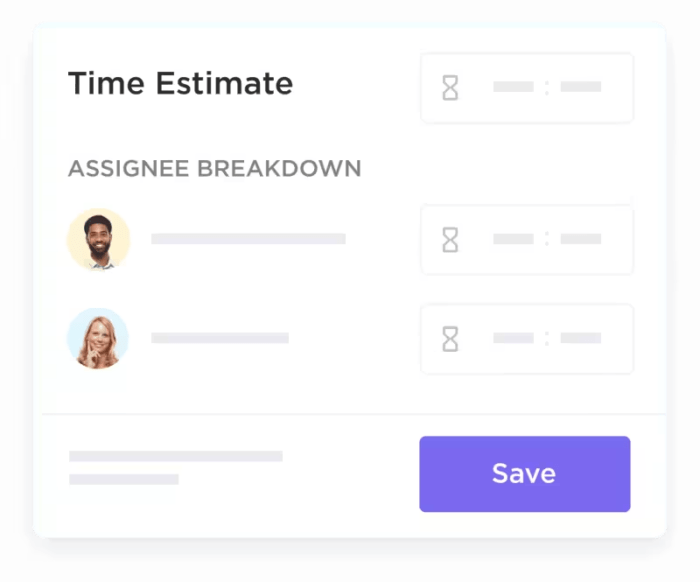Click the hourglass icon in blonde woman's row

pyautogui.click(x=450, y=339)
